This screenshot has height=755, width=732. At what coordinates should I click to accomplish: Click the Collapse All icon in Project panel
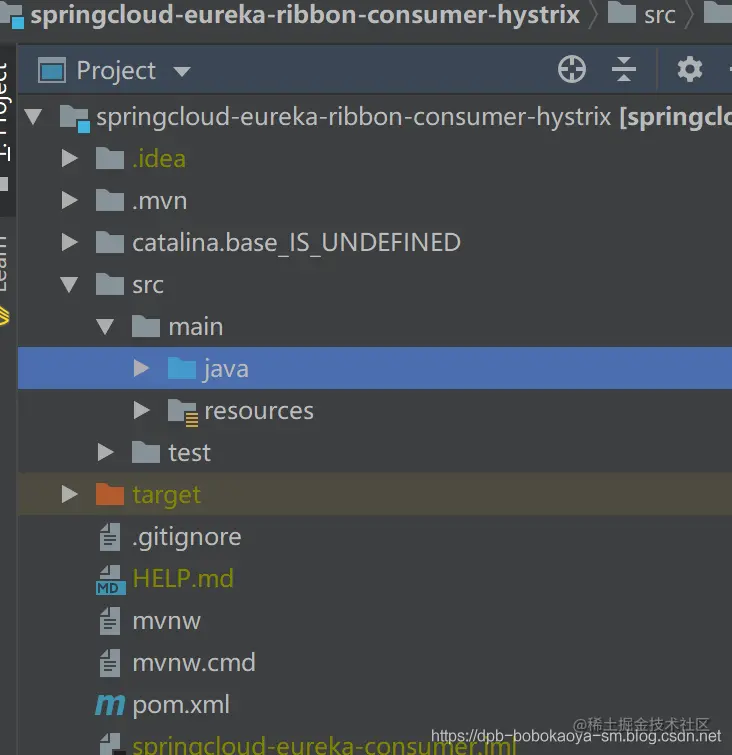tap(624, 69)
